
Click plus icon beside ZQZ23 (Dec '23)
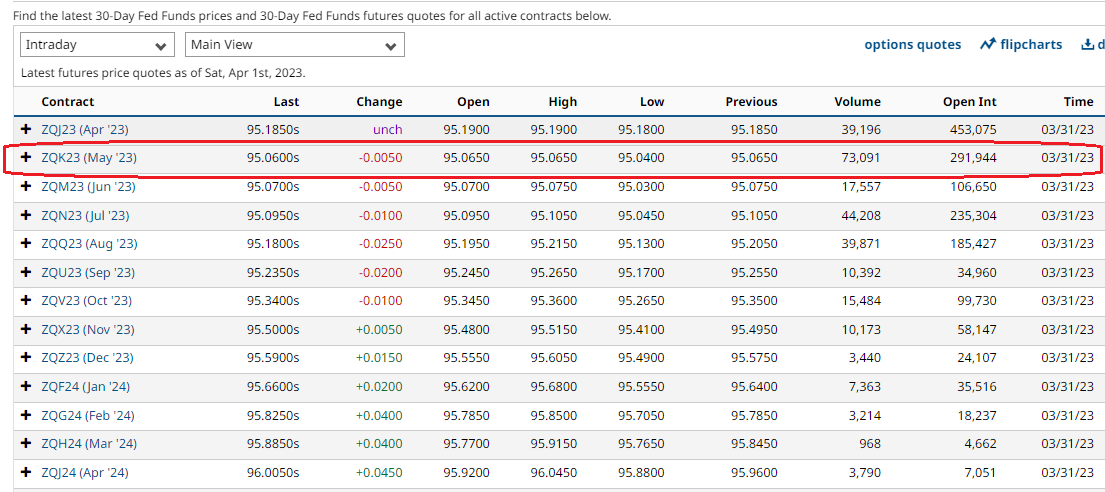(27, 358)
